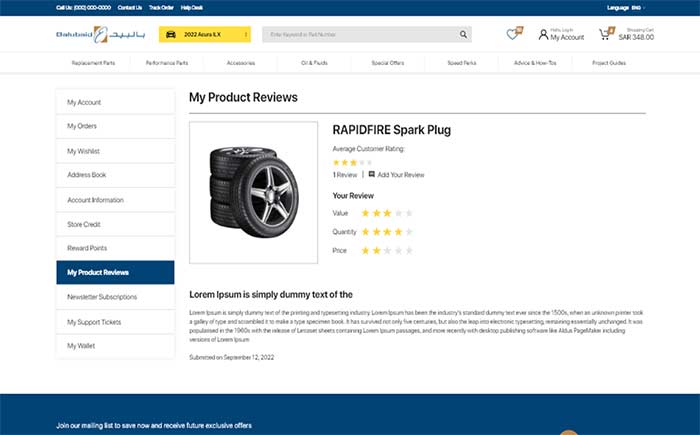700x435 pixels.
Task: Click the Price rating stars
Action: pyautogui.click(x=387, y=251)
